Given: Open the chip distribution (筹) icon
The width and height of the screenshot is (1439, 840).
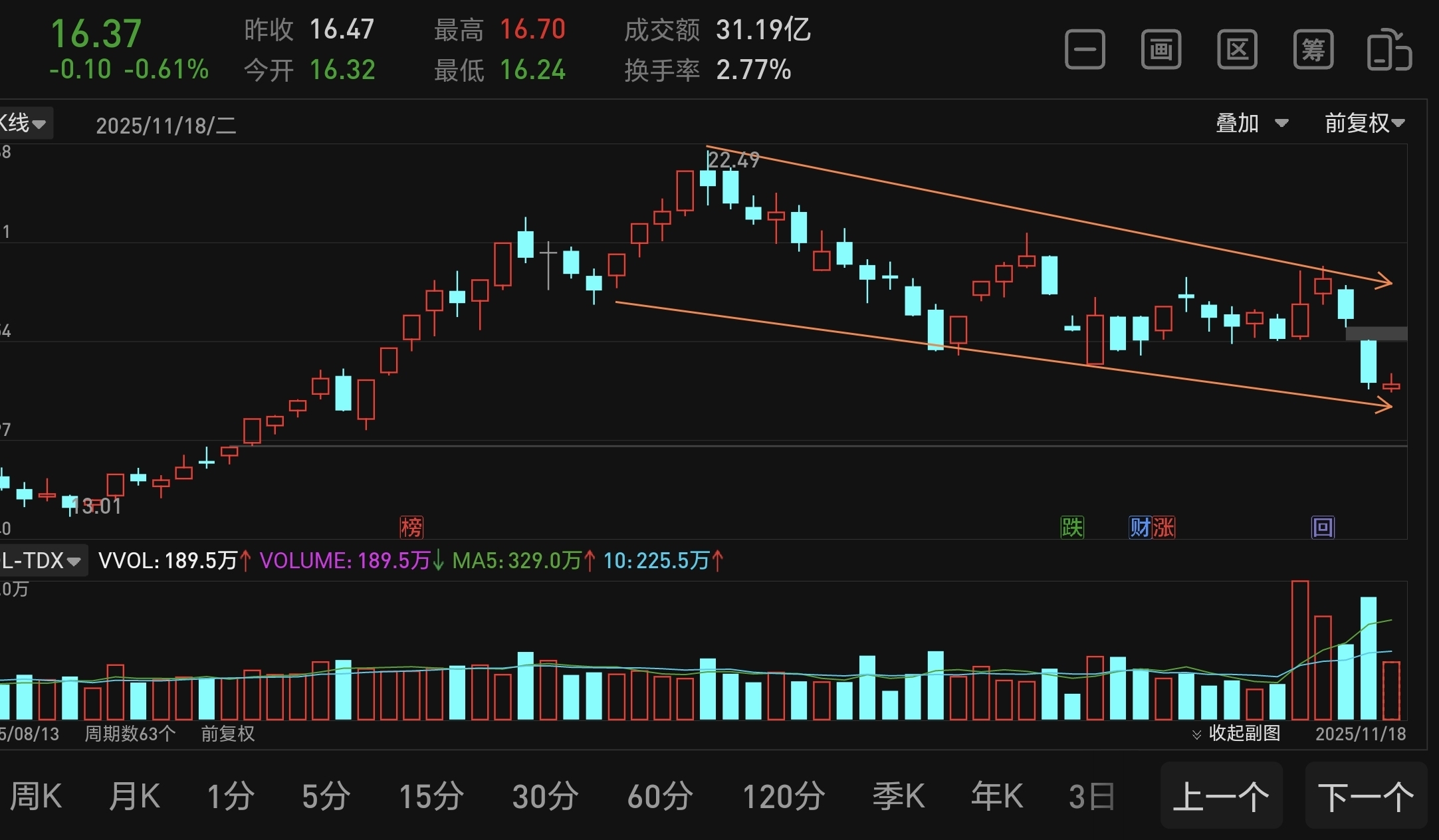Looking at the screenshot, I should click(x=1313, y=50).
